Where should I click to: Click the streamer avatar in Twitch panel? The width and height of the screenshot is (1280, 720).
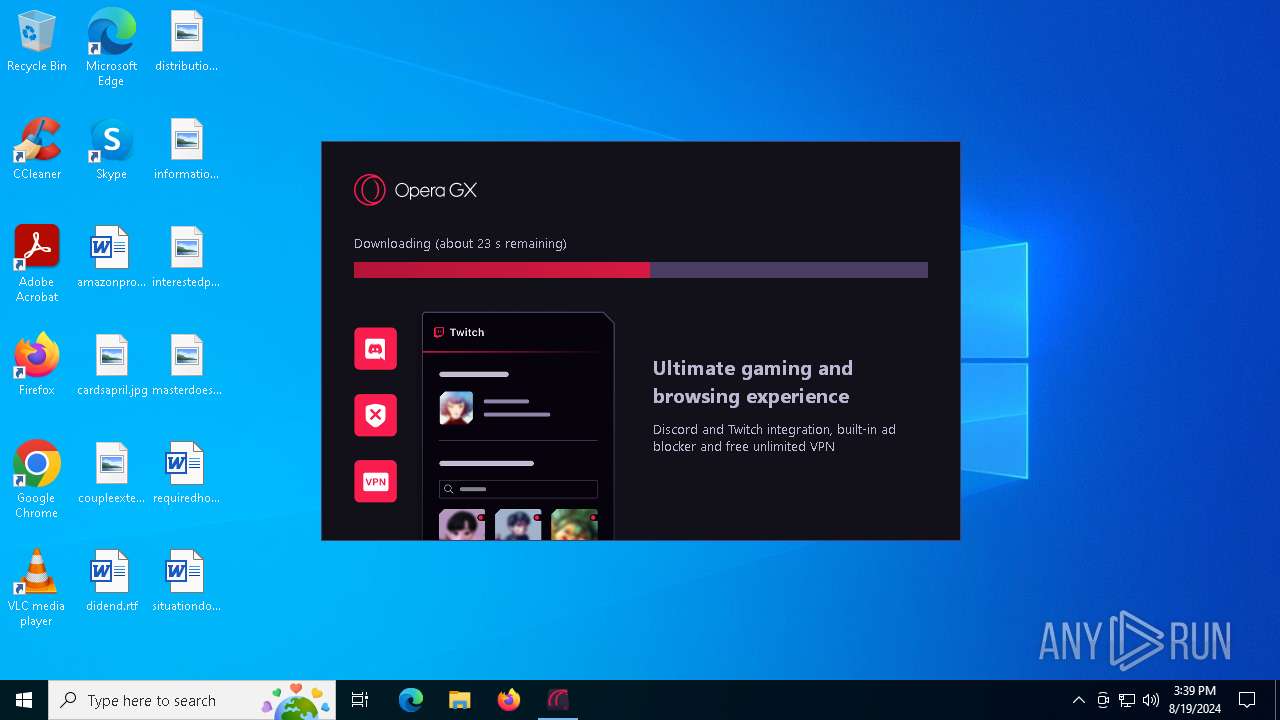[456, 408]
